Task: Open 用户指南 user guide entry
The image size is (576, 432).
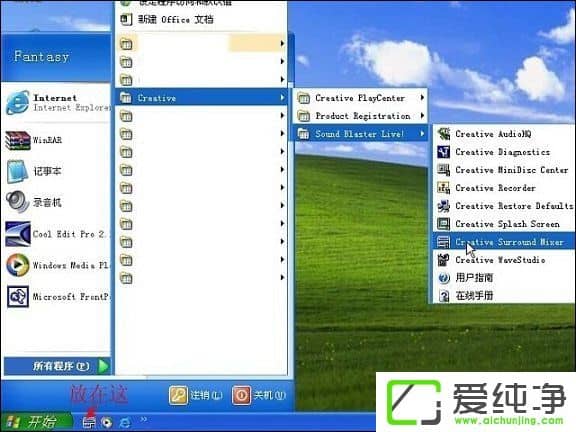Action: (504, 278)
